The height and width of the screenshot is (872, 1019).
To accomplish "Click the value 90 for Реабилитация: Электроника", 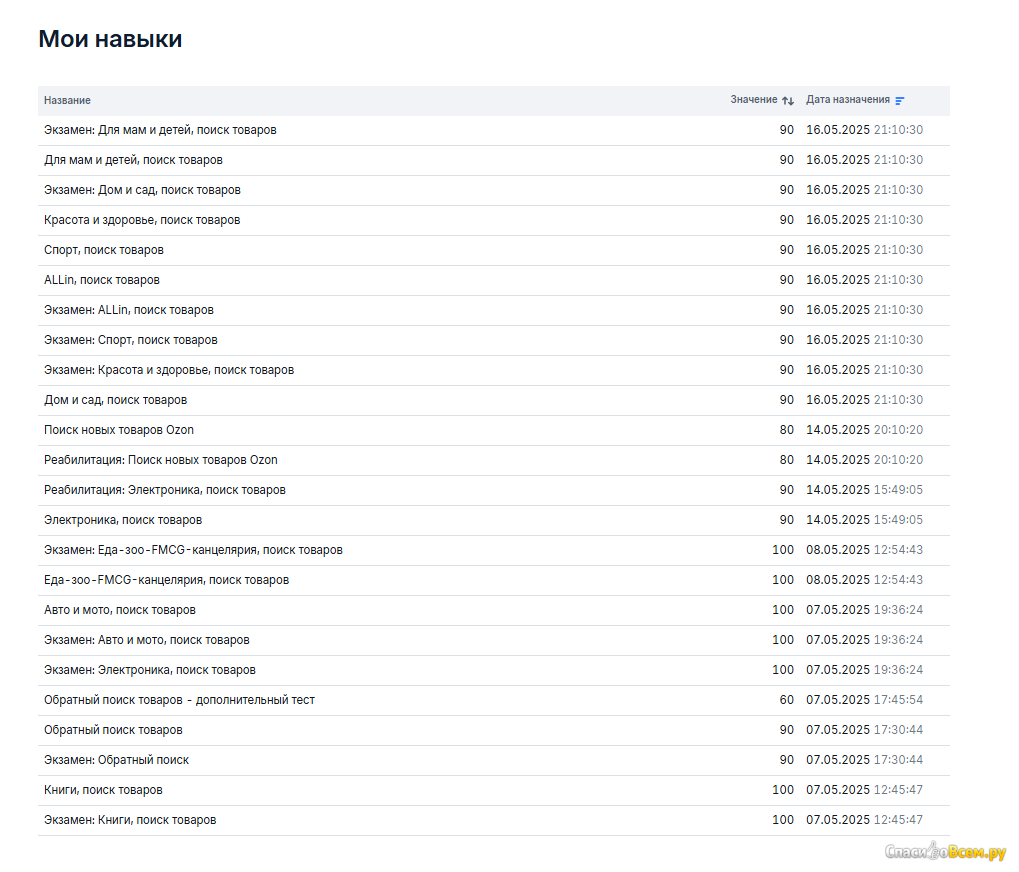I will (786, 490).
